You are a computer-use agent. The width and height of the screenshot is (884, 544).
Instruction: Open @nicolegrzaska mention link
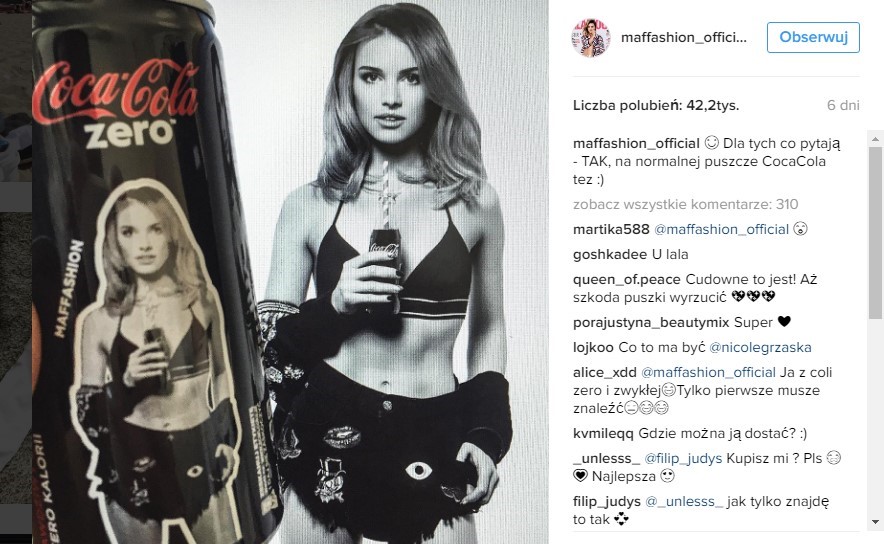[760, 347]
